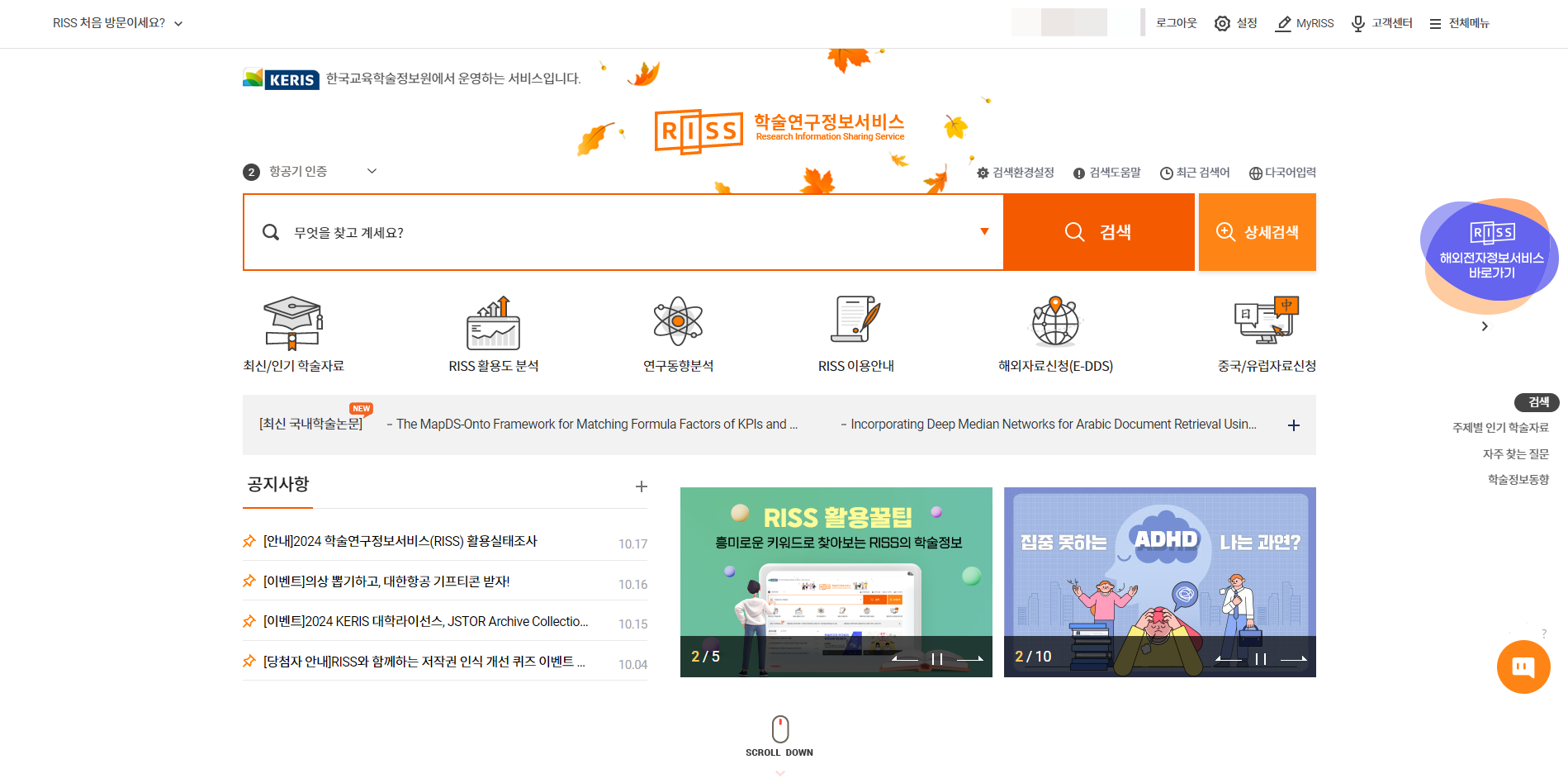Open the chat bubble in bottom-right corner
The height and width of the screenshot is (783, 1568).
click(x=1523, y=667)
